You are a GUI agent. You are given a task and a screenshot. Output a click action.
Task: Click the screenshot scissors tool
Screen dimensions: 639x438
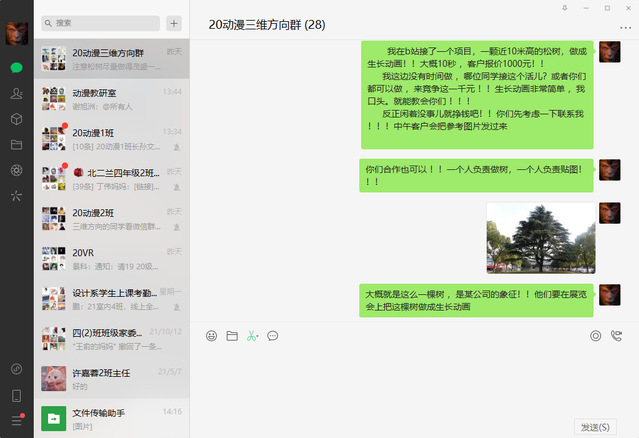[x=252, y=336]
